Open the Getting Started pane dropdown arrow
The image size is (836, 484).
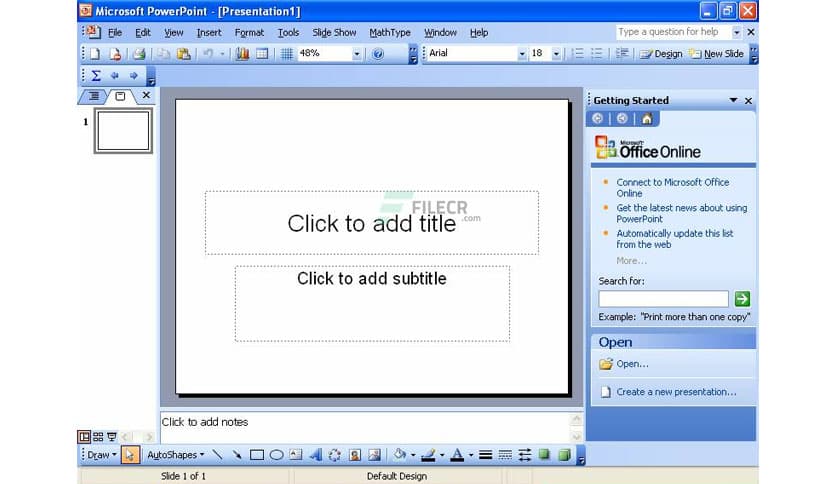coord(734,100)
